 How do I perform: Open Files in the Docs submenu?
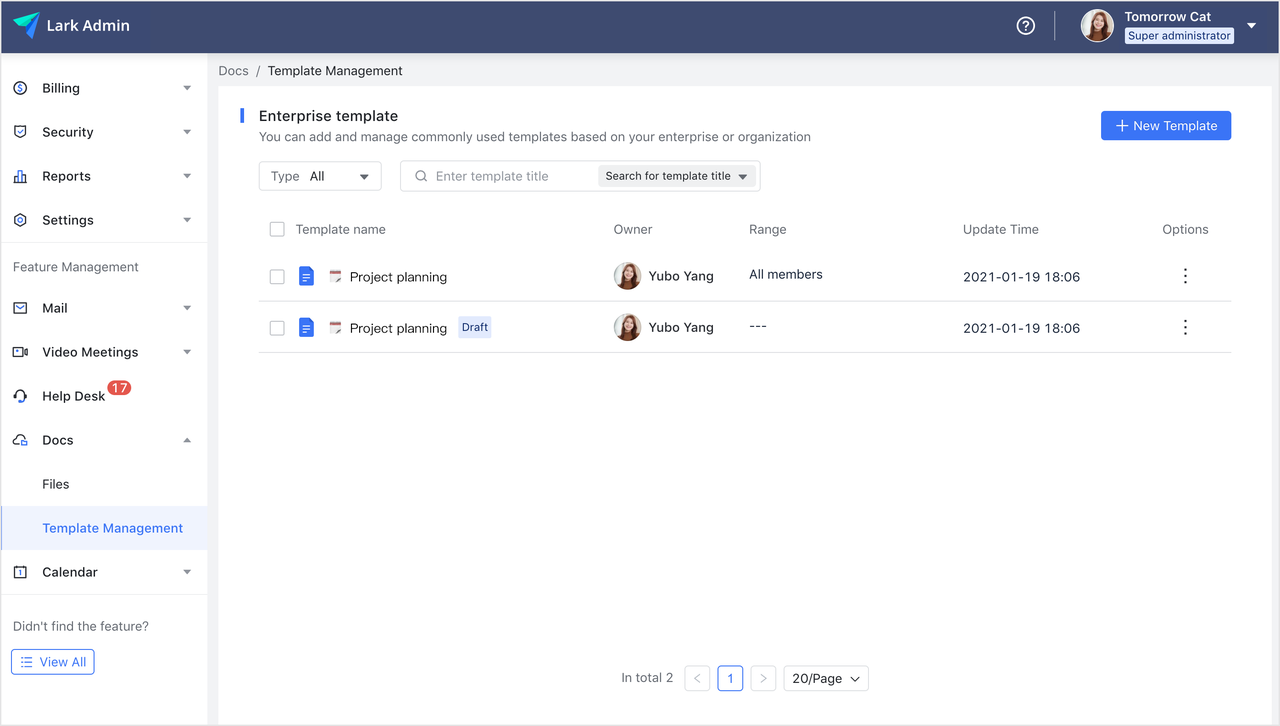point(56,484)
